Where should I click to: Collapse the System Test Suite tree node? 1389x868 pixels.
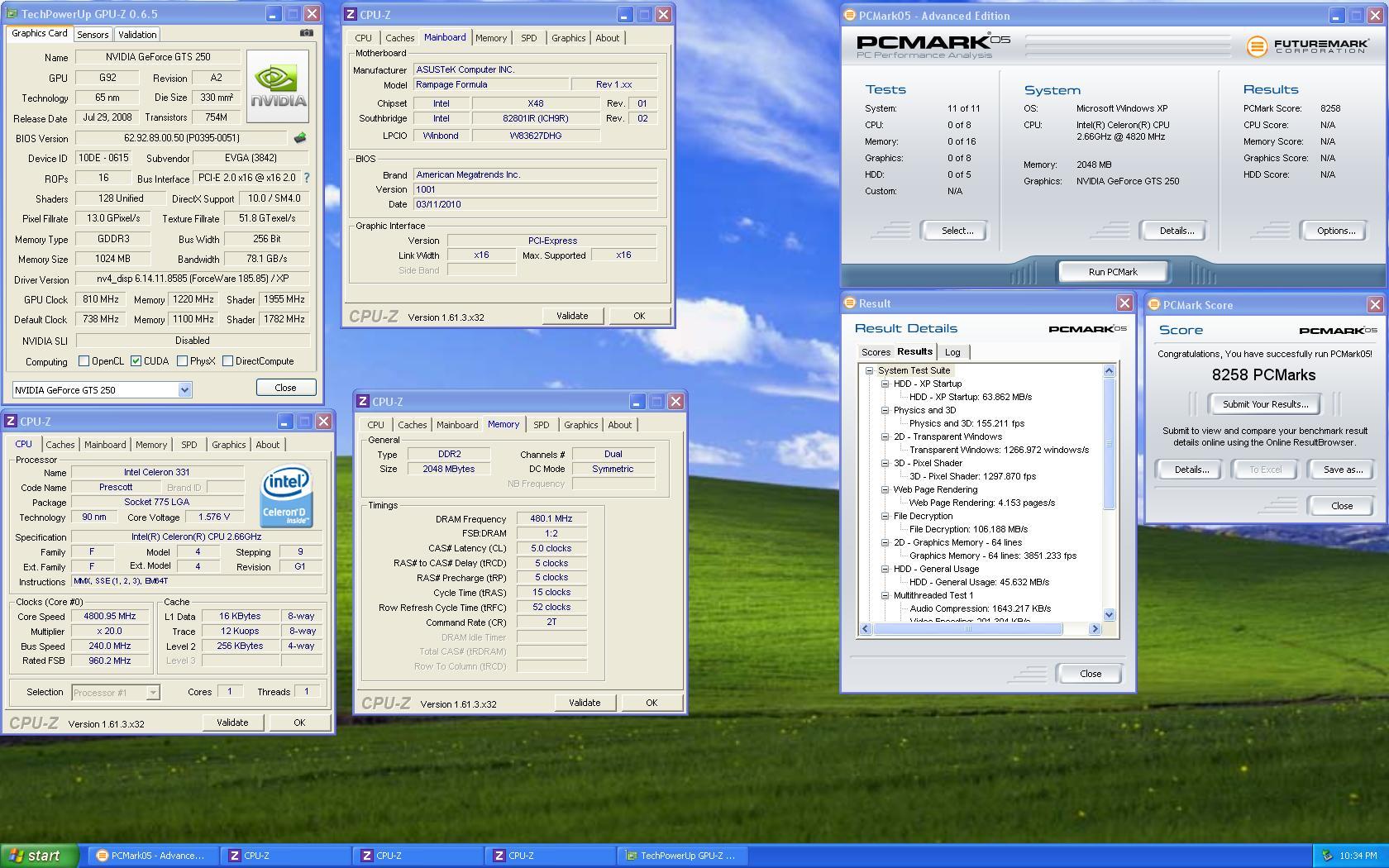[x=869, y=370]
